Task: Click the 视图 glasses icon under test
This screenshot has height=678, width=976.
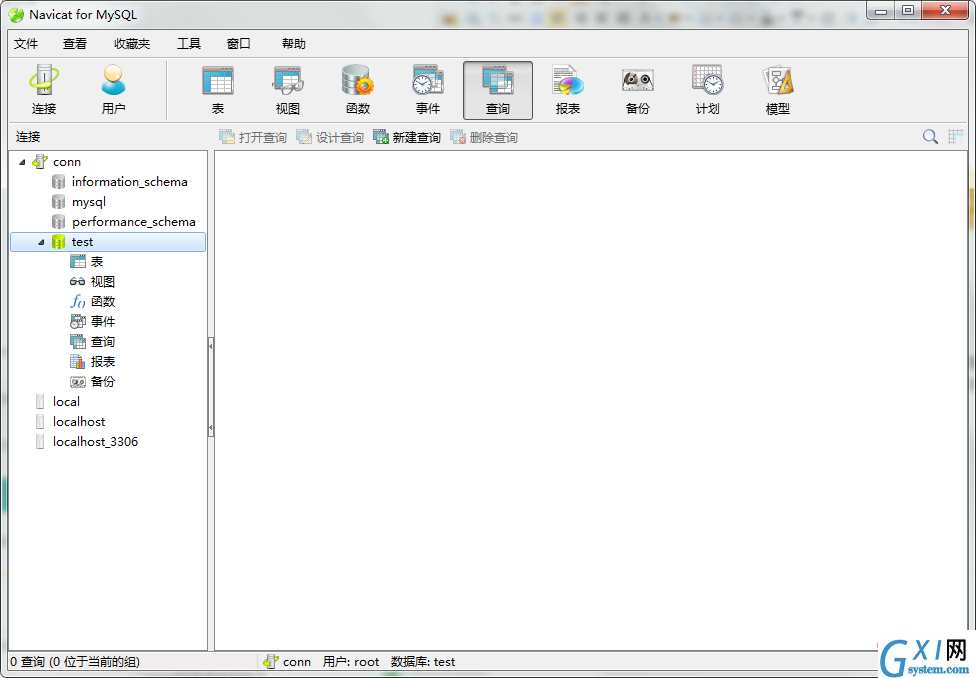Action: click(x=78, y=281)
